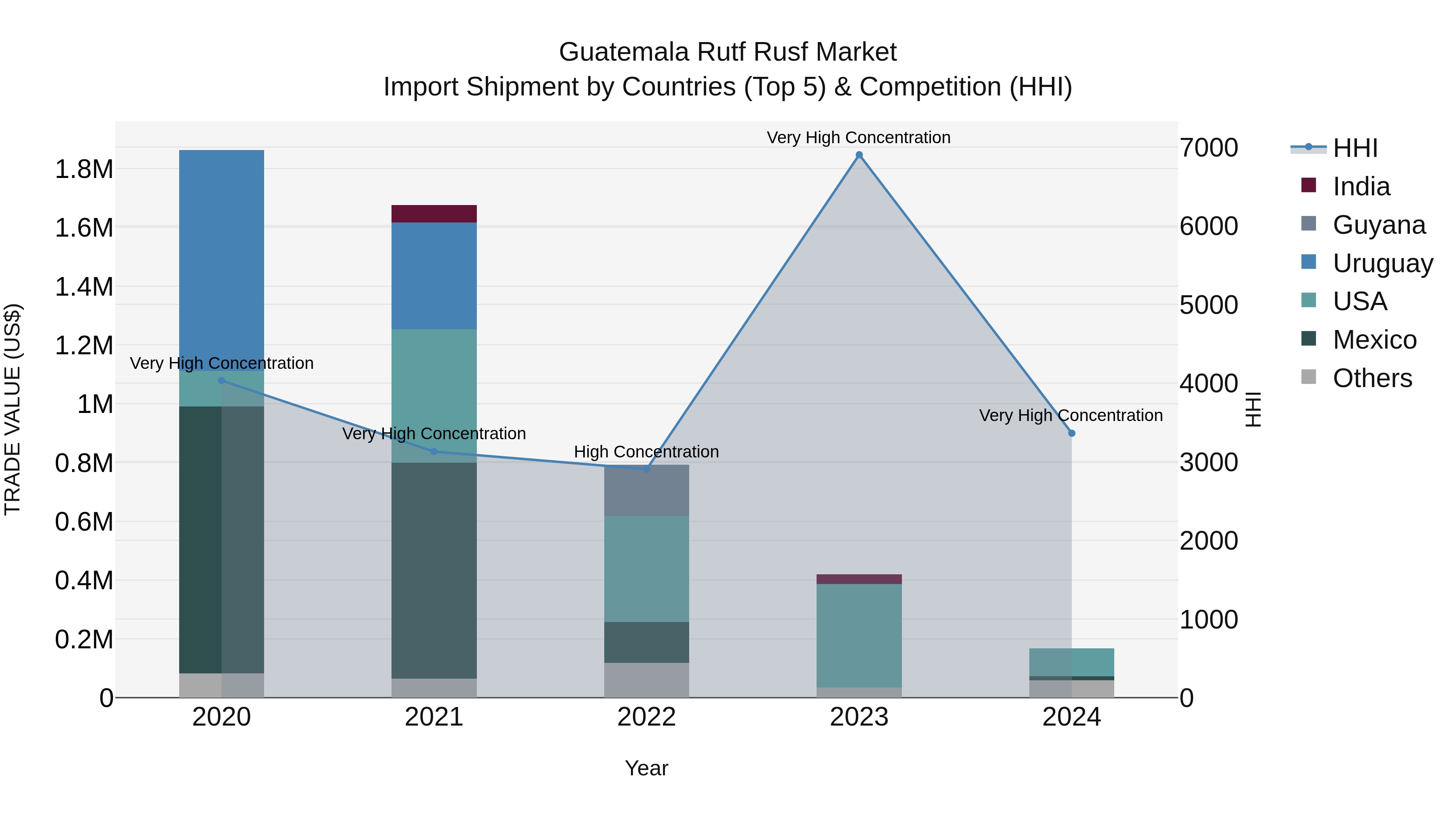Click the 1.8M y-axis tick label
The image size is (1456, 819).
84,169
